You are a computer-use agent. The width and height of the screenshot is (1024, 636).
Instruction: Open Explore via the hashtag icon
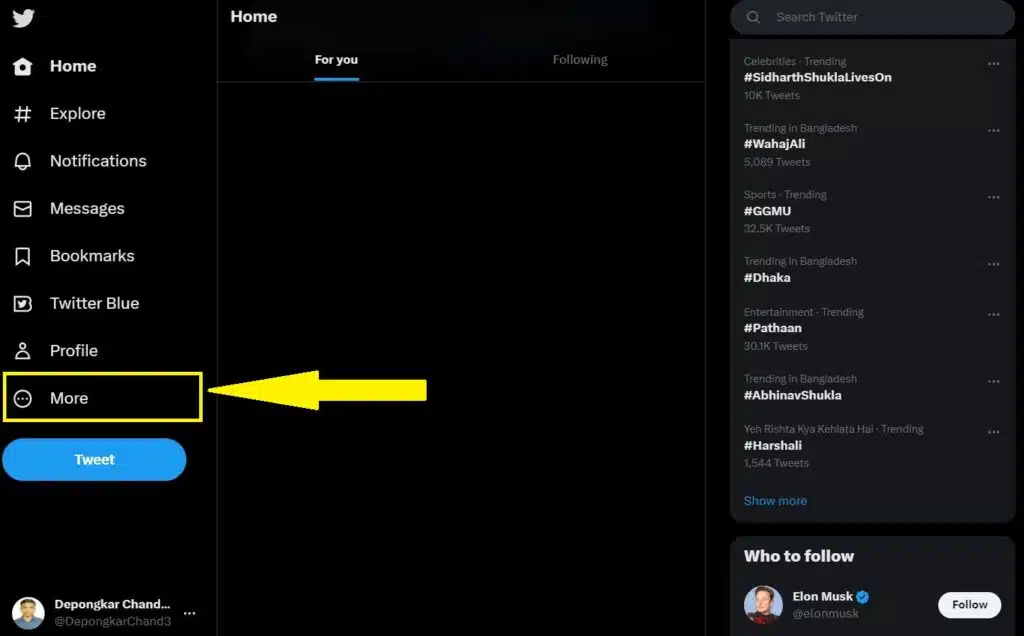point(23,114)
